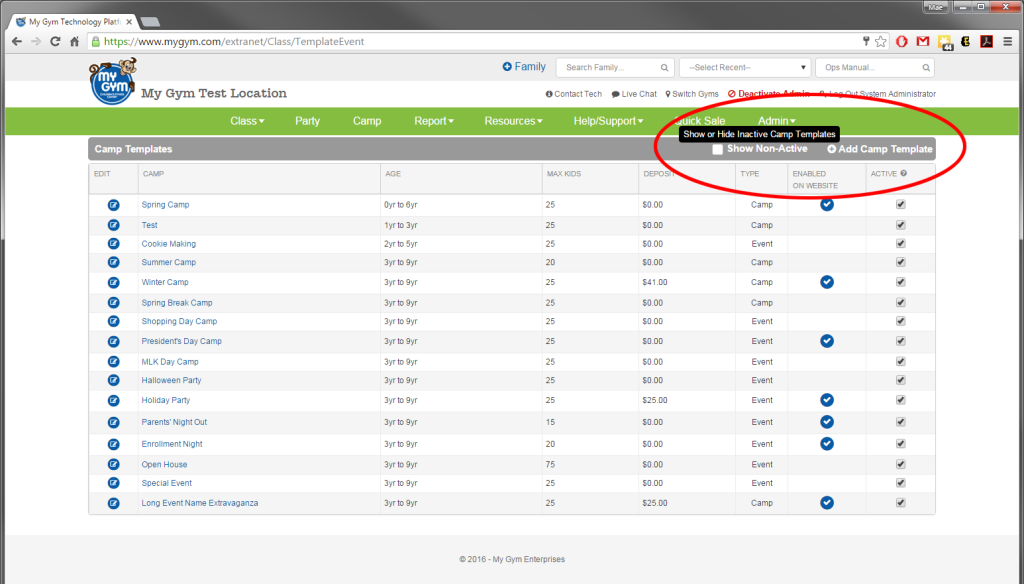Open the Summer Camp template link

pyautogui.click(x=168, y=263)
